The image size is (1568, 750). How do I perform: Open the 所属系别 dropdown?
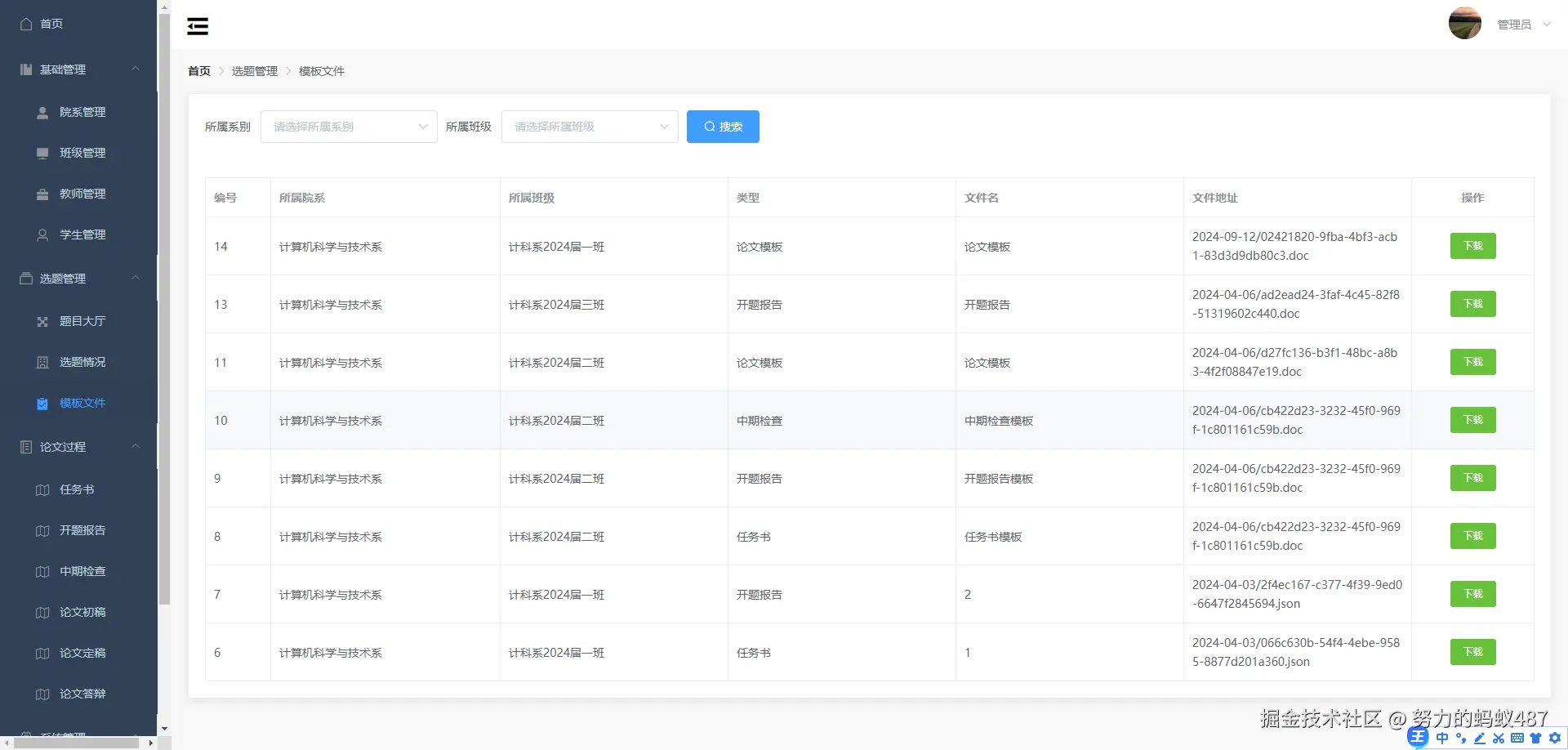click(349, 127)
